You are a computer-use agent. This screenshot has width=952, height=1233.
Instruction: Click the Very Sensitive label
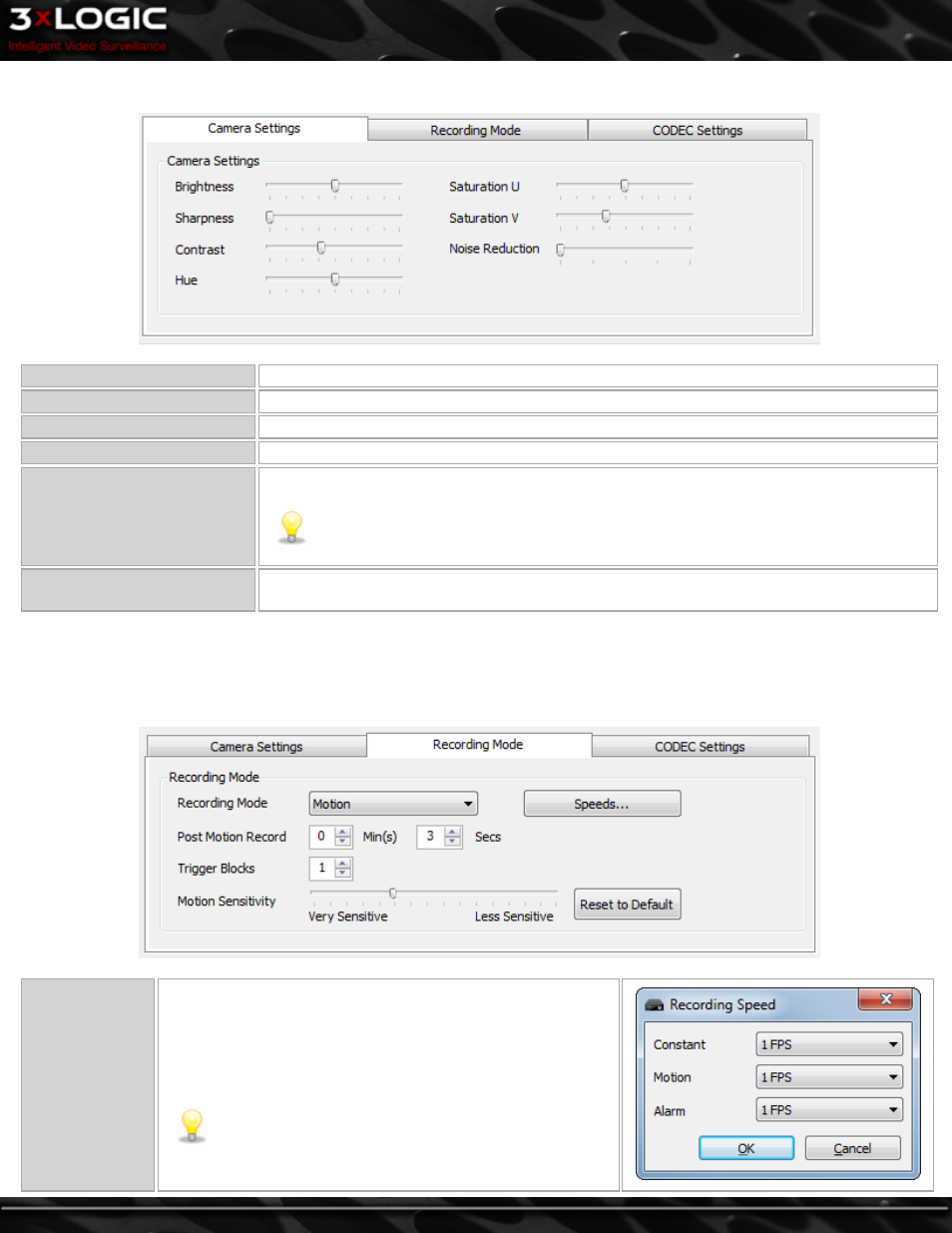pyautogui.click(x=348, y=917)
